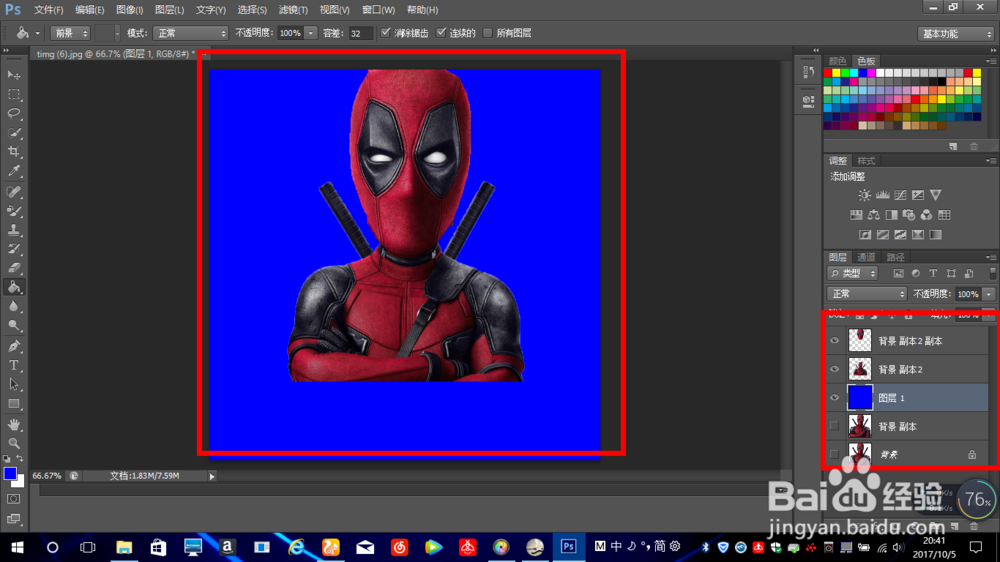
Task: Open the layer filter type dropdown (类型)
Action: tap(853, 273)
